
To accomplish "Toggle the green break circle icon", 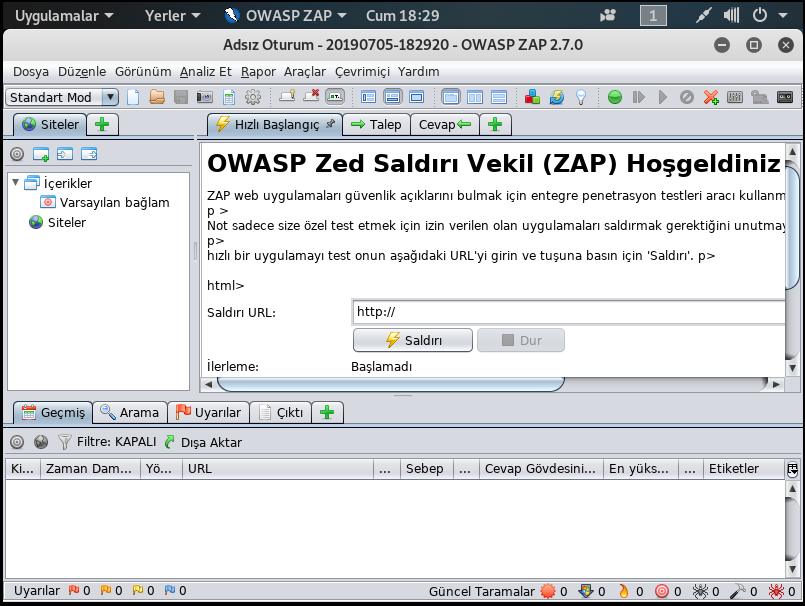I will tap(615, 97).
